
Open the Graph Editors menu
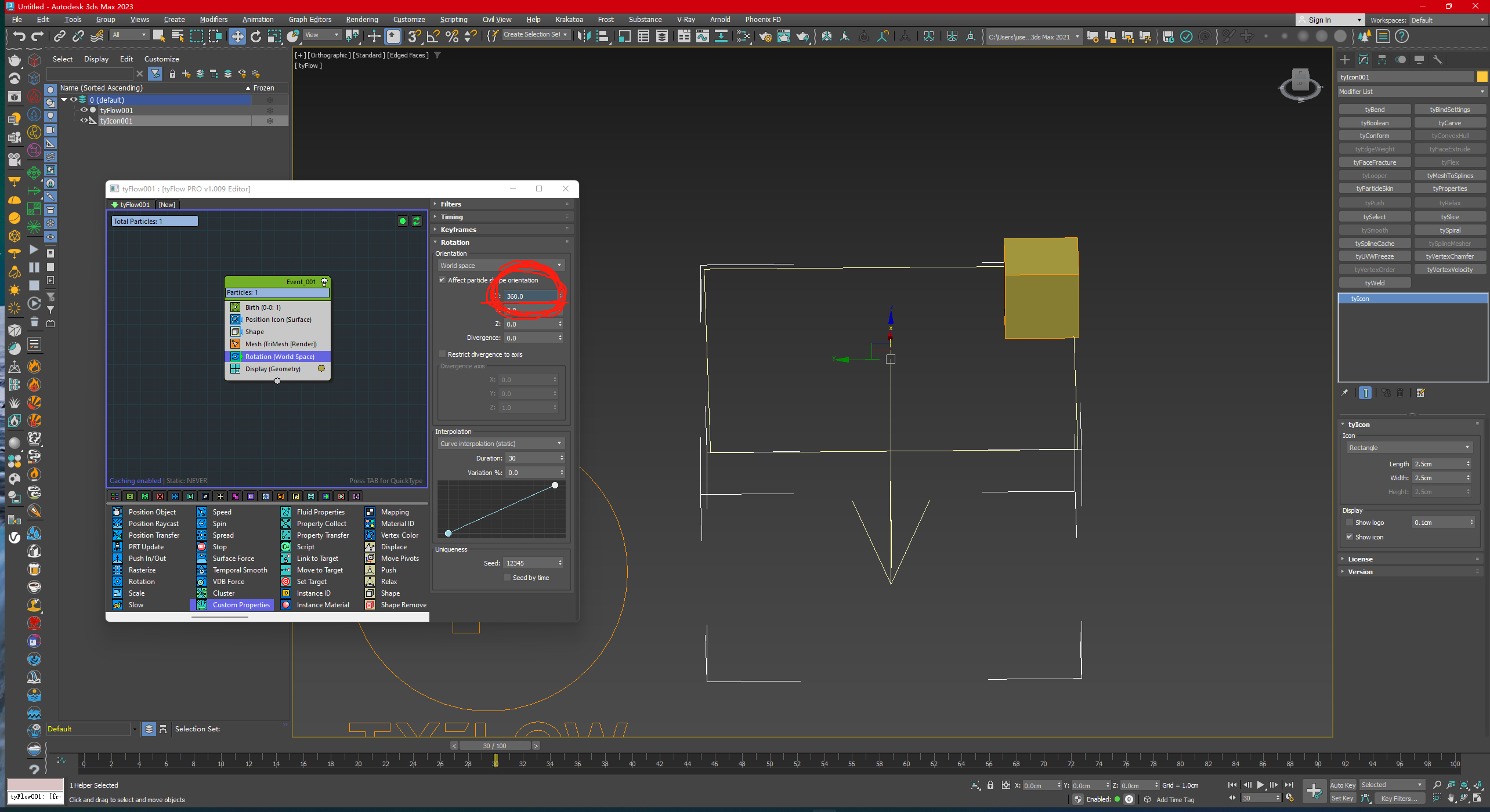click(x=310, y=20)
